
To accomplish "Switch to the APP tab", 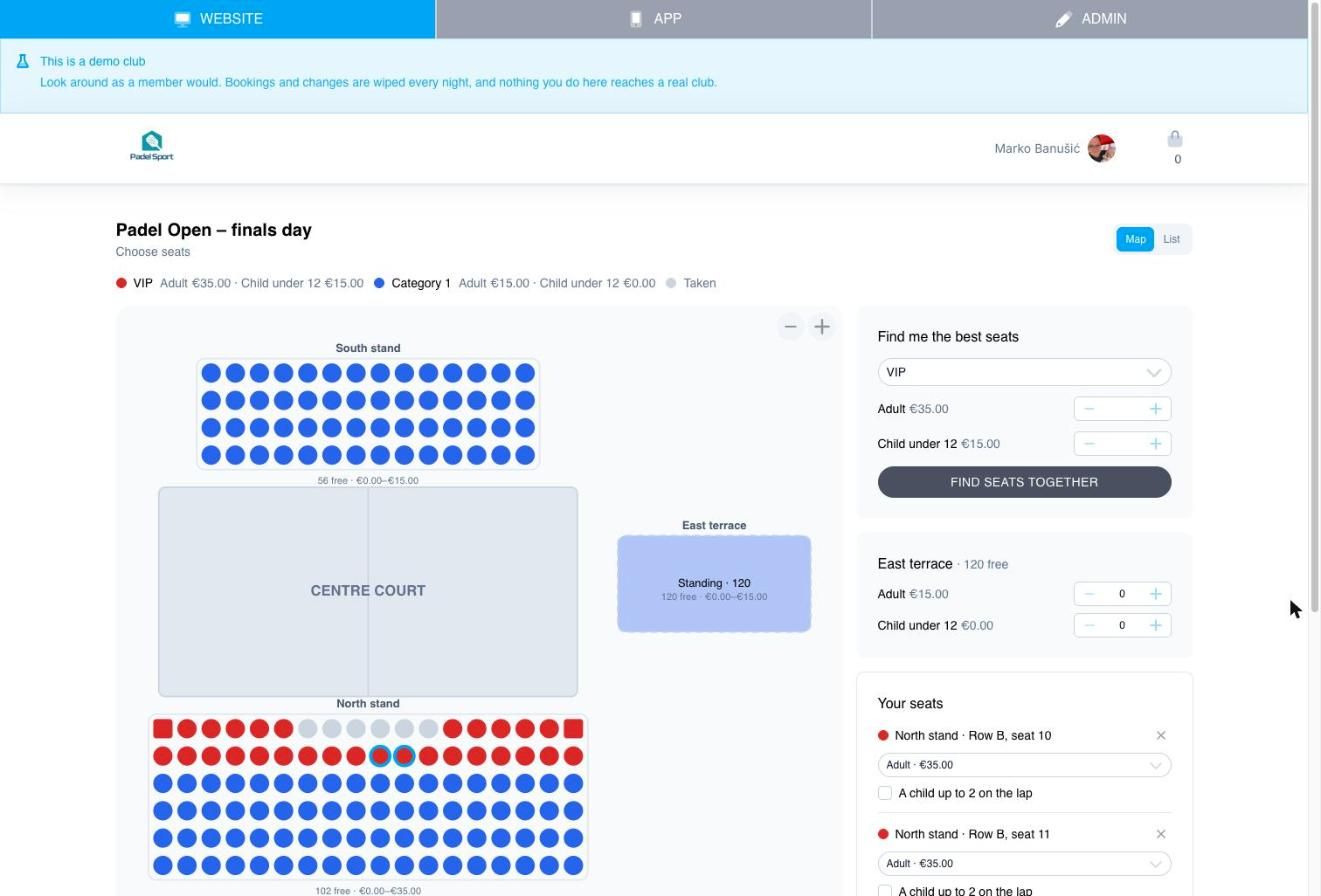I will [654, 19].
